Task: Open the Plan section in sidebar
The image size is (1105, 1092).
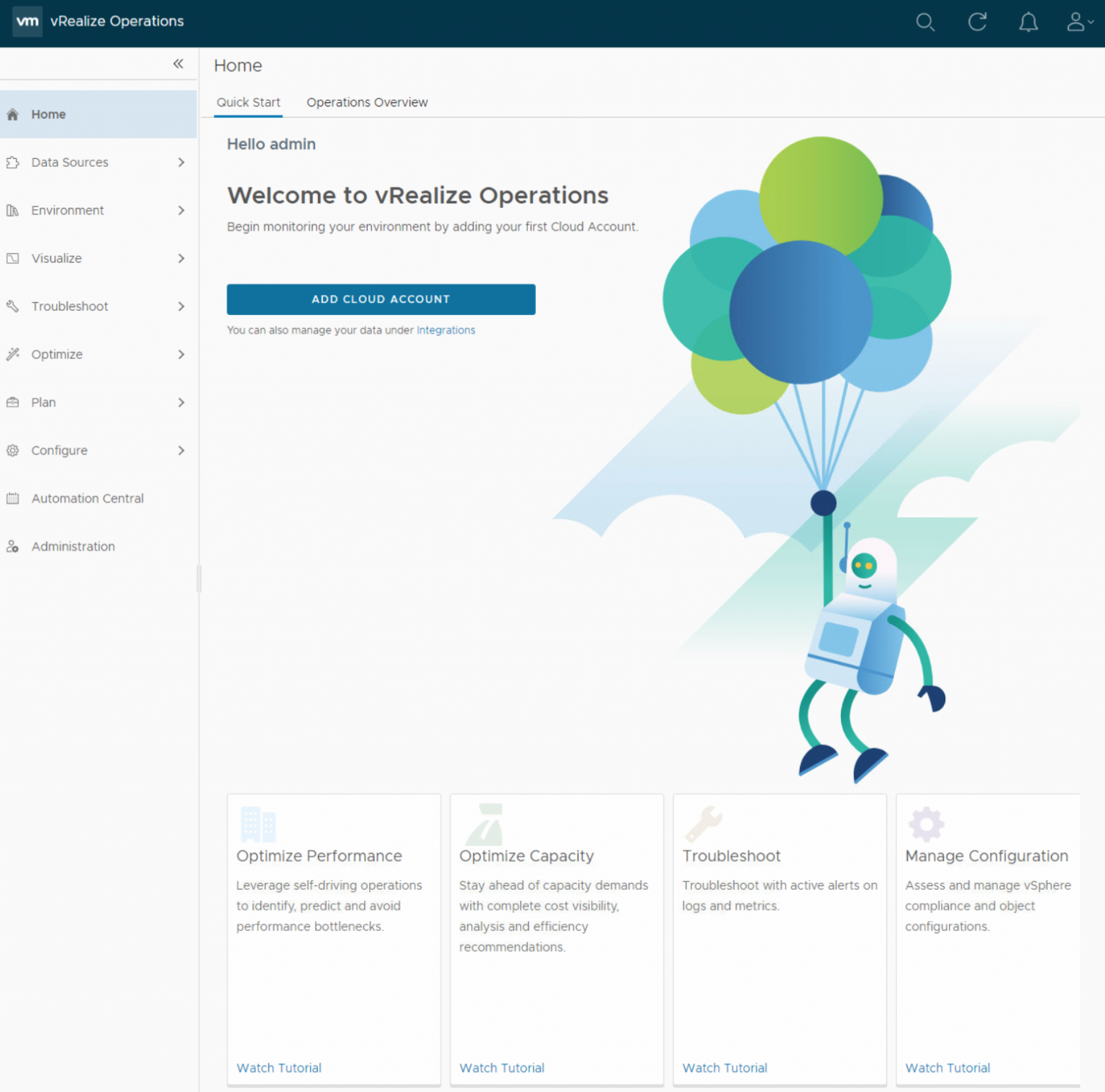Action: pyautogui.click(x=43, y=402)
